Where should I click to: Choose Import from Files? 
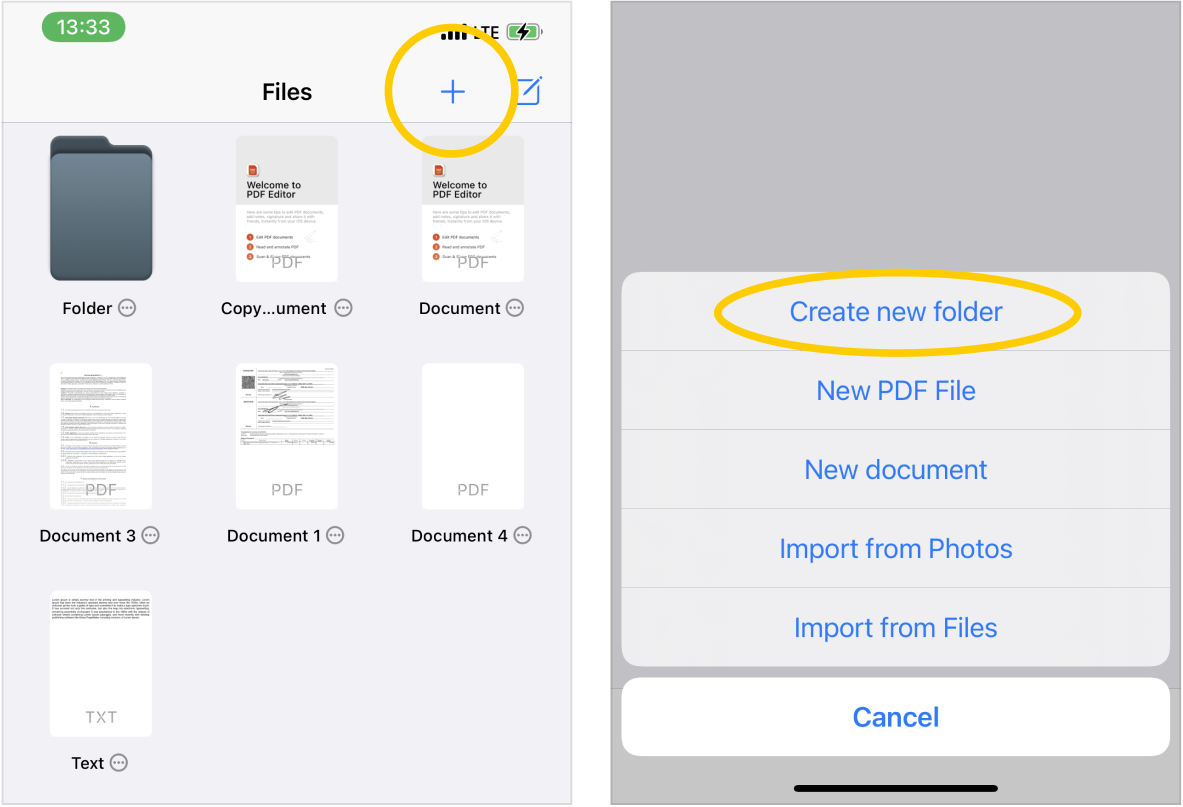[896, 627]
